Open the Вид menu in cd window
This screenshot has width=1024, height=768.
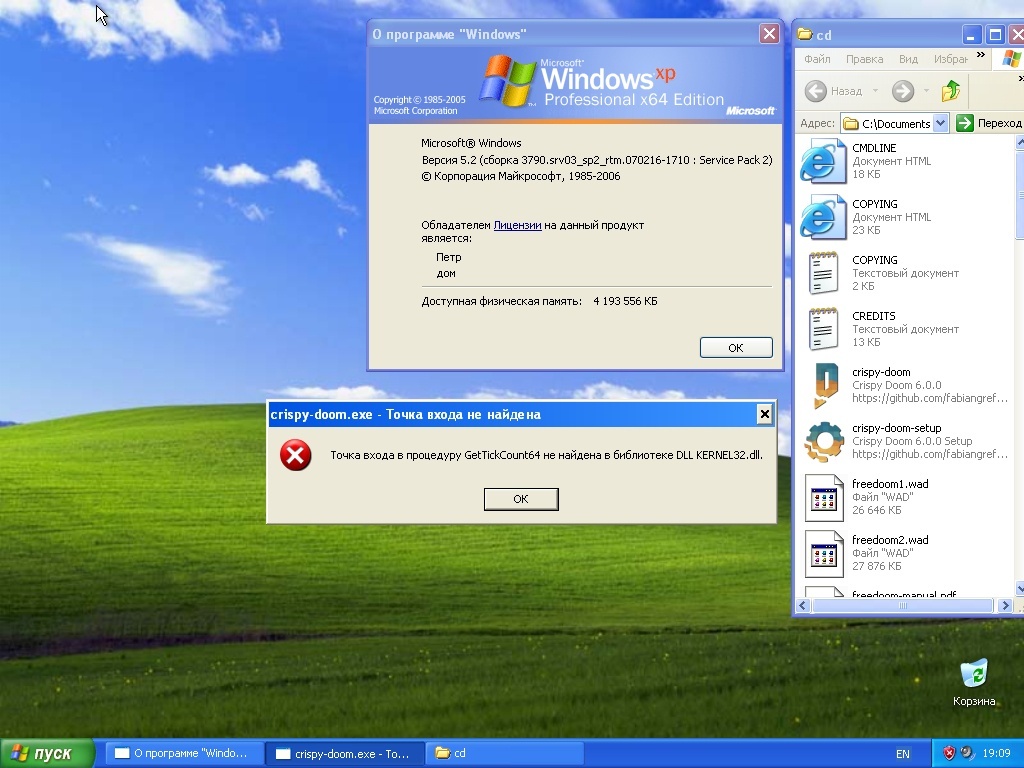(908, 59)
